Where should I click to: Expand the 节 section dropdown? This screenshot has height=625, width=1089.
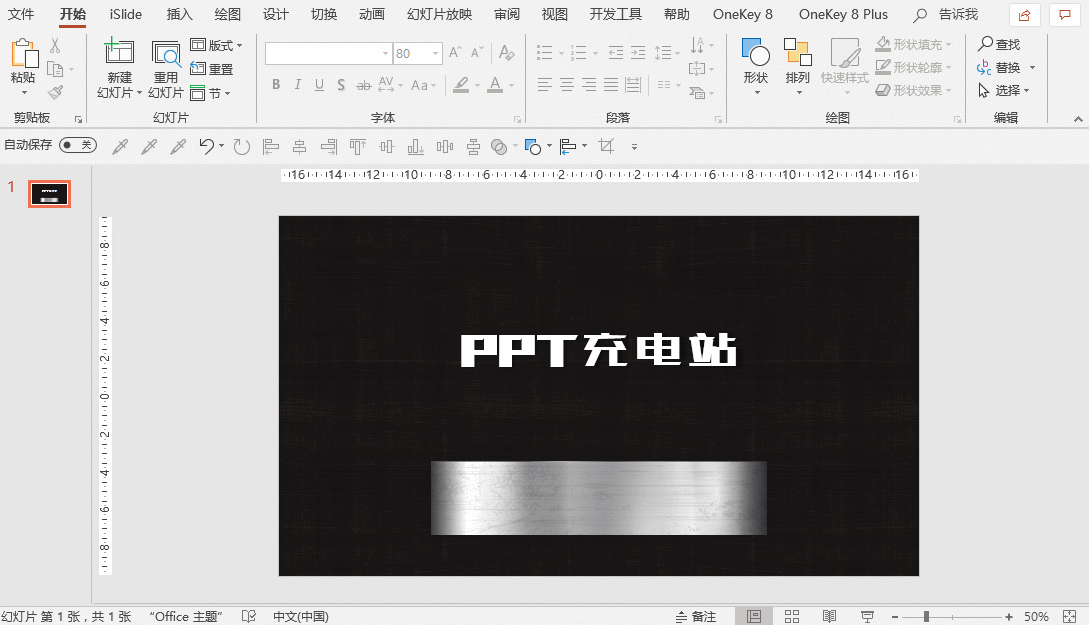[210, 93]
